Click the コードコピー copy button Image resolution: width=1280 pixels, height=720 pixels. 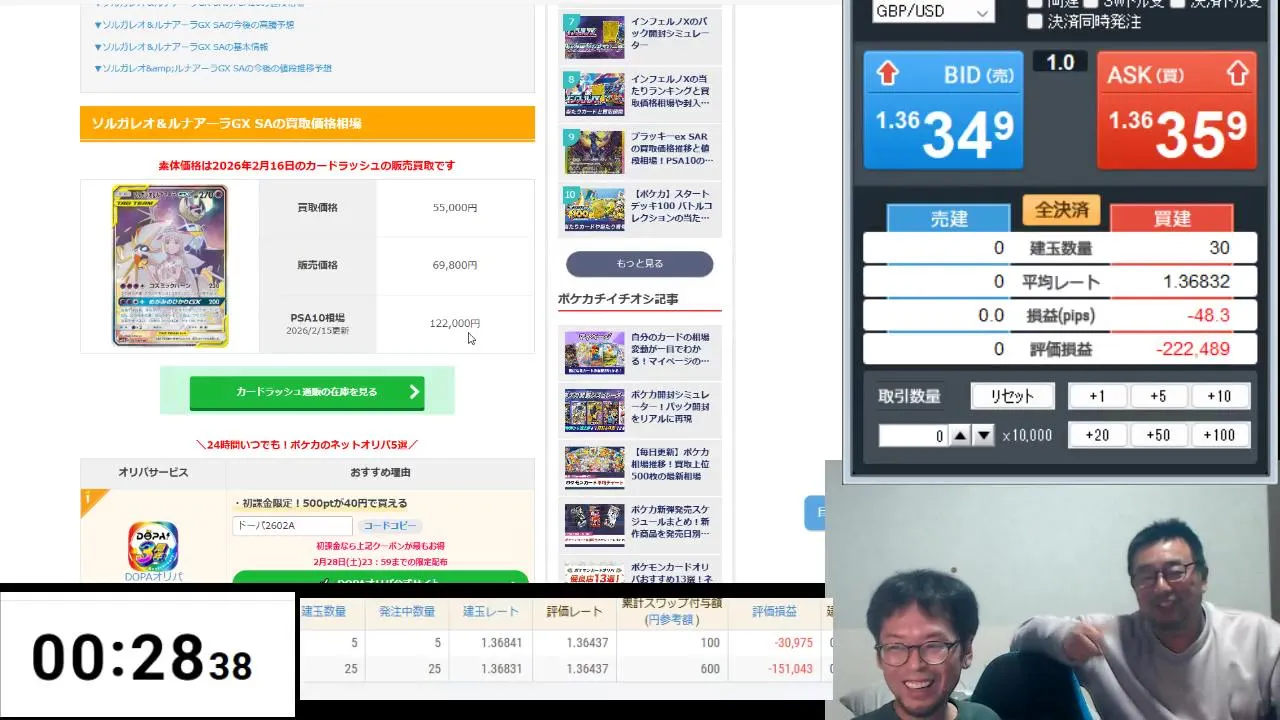[x=389, y=526]
